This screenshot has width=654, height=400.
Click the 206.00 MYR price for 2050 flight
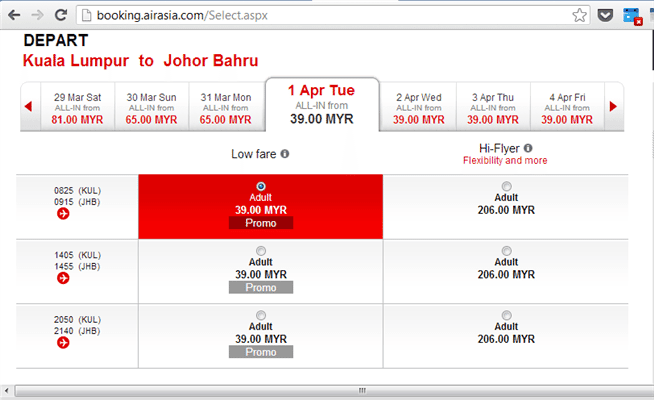click(506, 339)
